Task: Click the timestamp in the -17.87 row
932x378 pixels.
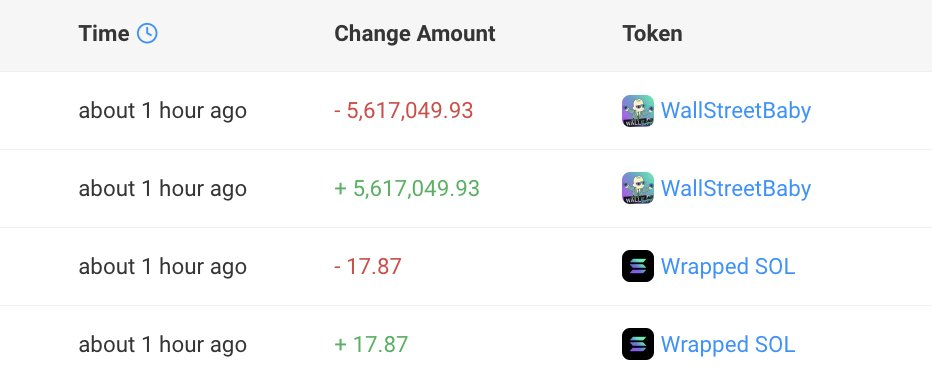Action: pos(162,267)
